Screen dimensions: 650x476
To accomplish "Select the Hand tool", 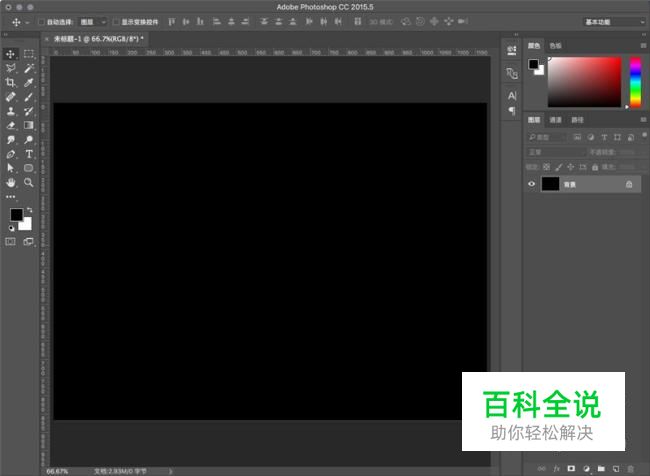I will [x=10, y=182].
